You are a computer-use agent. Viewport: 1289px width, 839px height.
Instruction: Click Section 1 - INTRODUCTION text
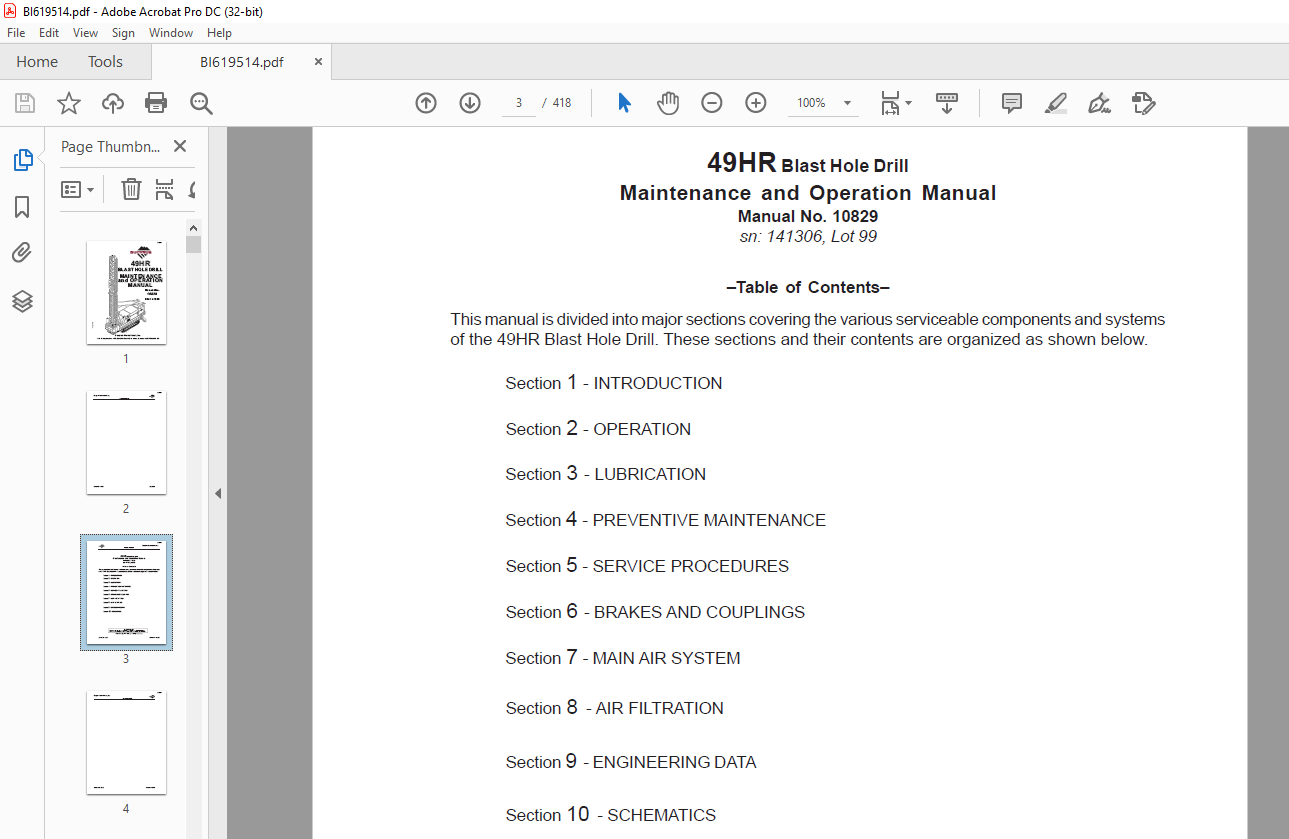click(613, 382)
